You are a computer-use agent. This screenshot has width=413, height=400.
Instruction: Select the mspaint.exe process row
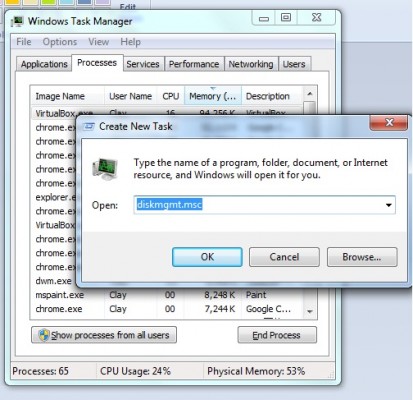[167, 295]
